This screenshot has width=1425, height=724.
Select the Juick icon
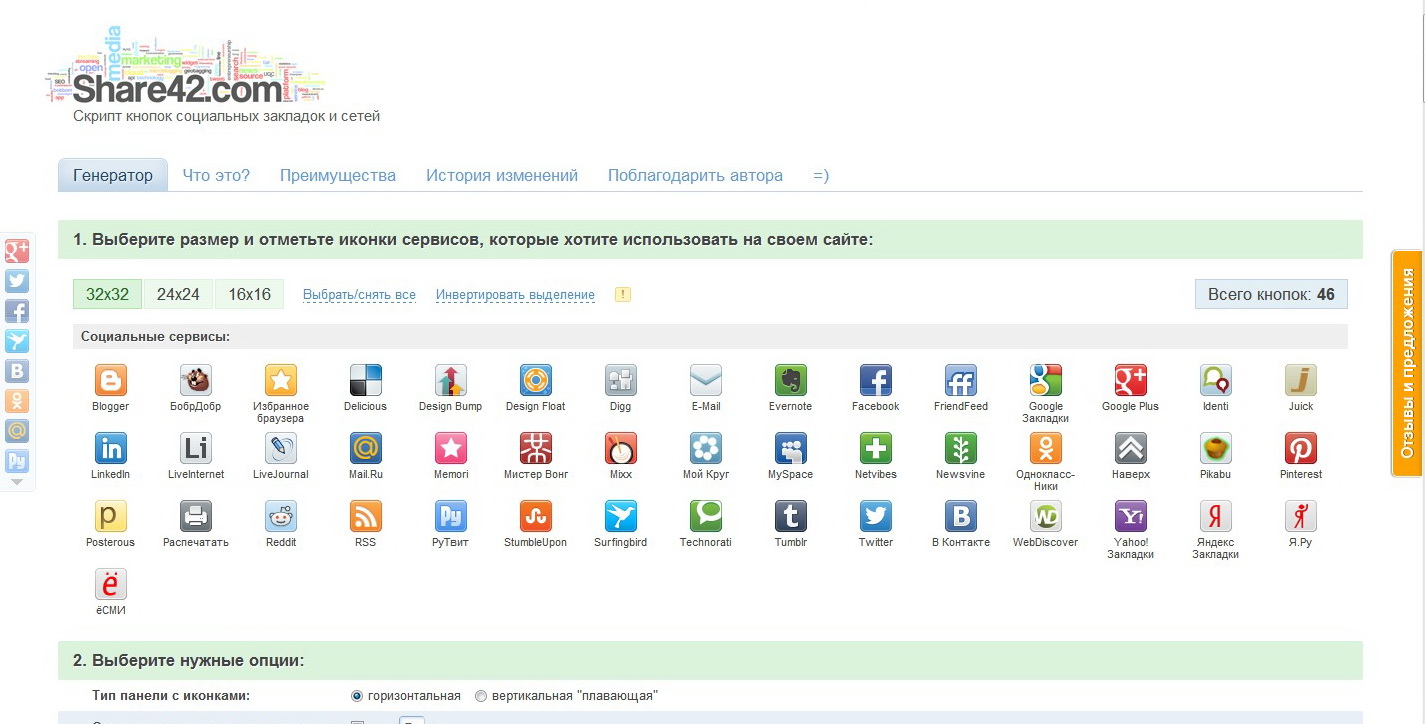[1301, 380]
